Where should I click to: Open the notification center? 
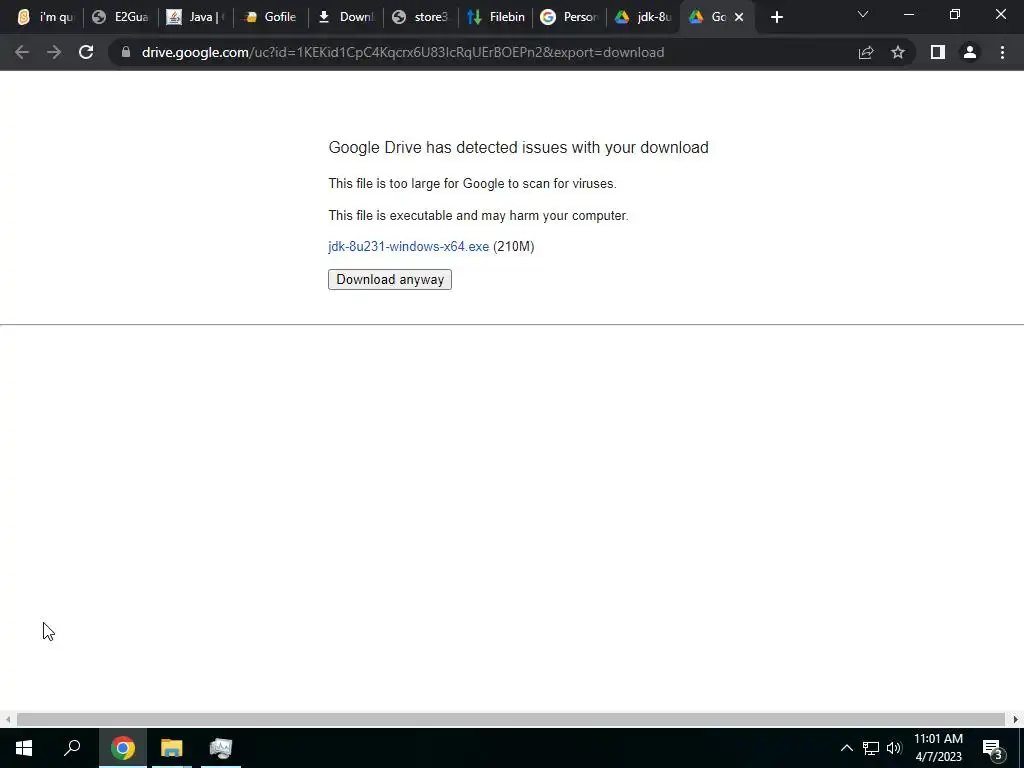click(993, 748)
